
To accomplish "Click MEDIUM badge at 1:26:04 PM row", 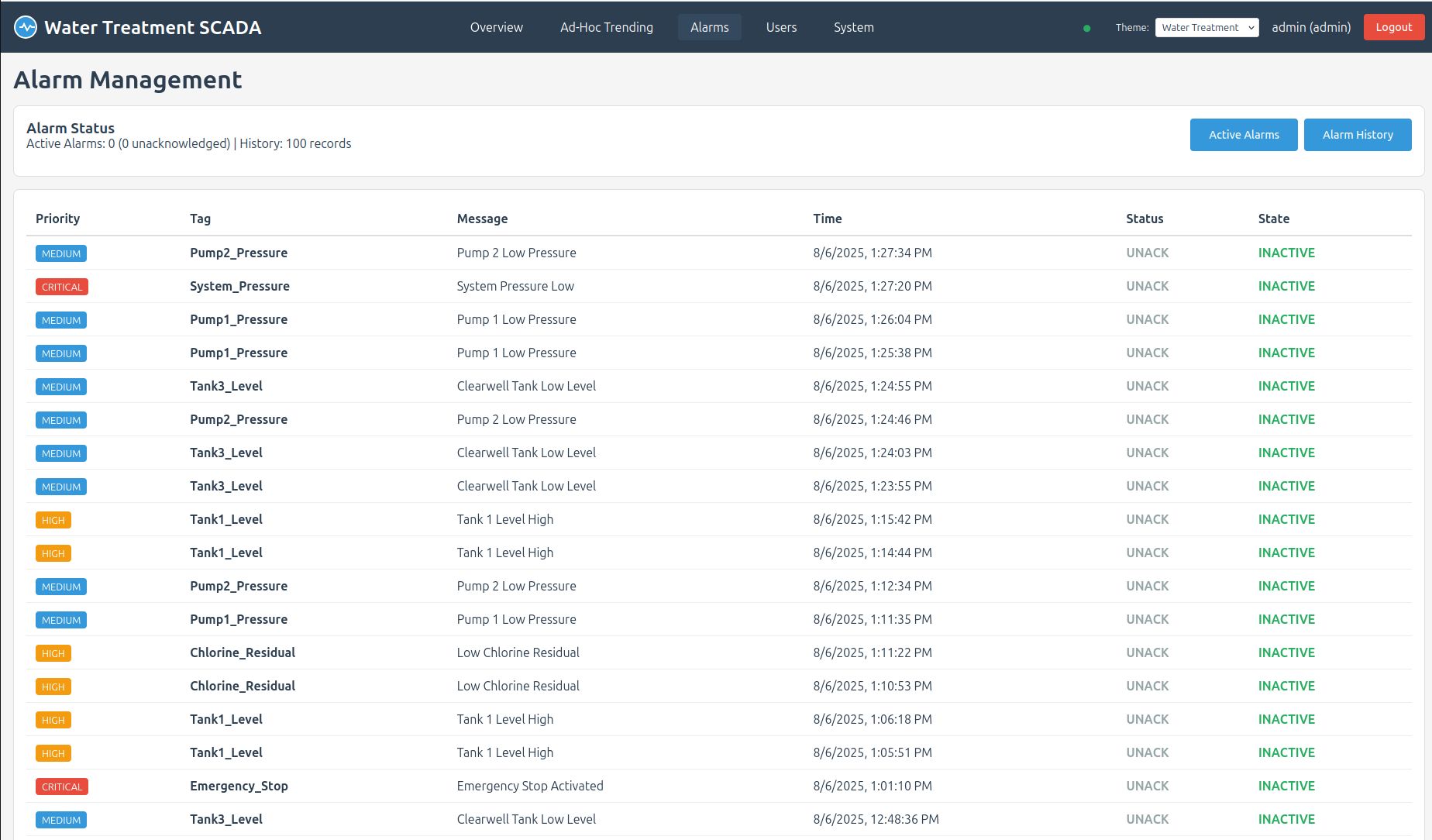I will click(x=61, y=320).
